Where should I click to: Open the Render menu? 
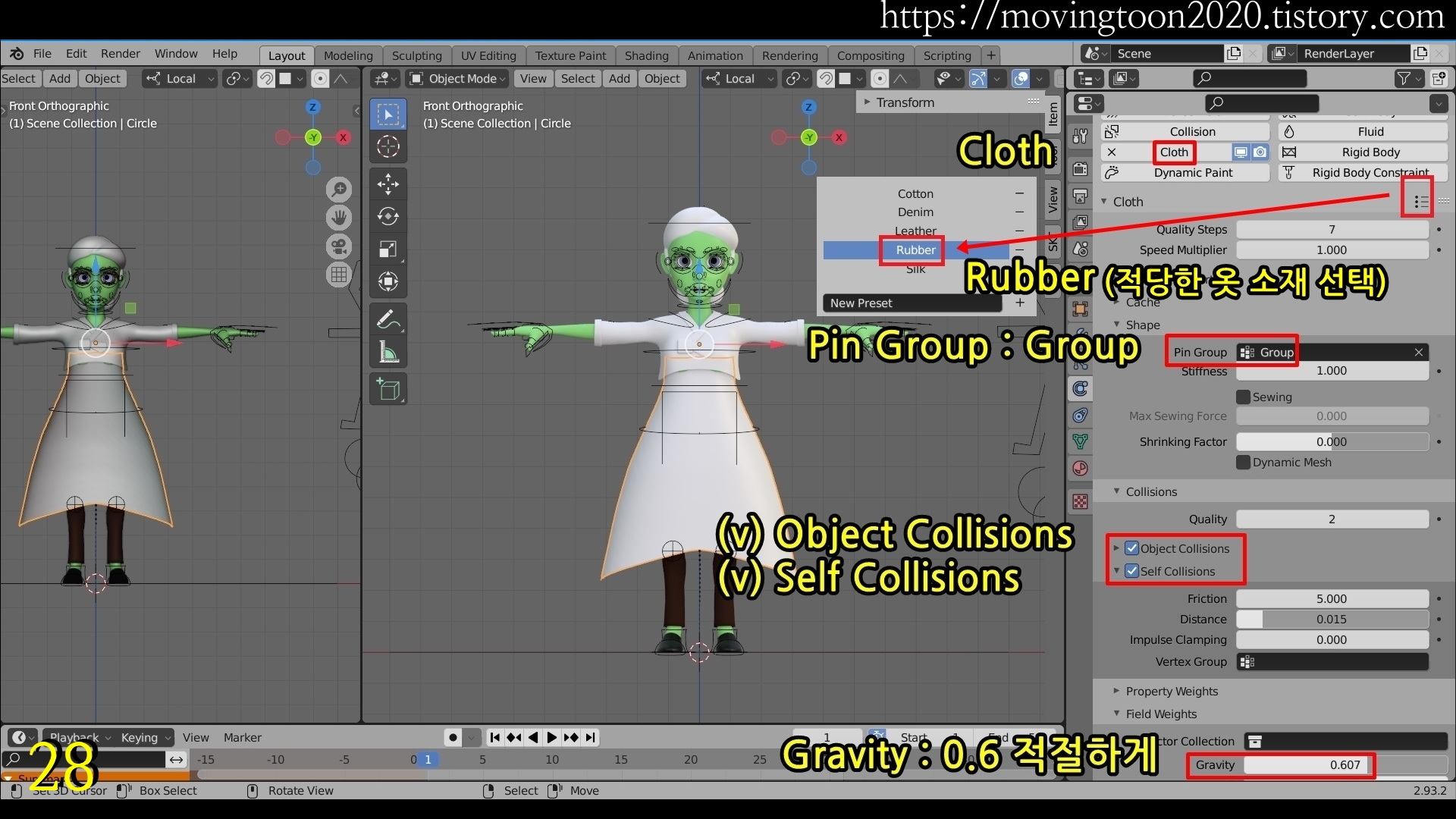pos(120,54)
